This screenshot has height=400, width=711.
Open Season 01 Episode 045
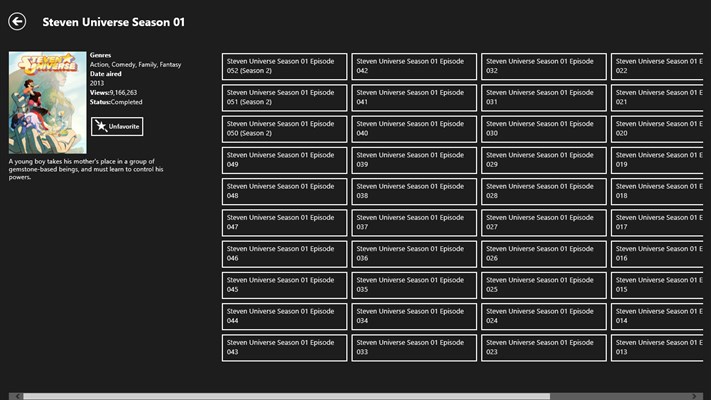click(285, 286)
